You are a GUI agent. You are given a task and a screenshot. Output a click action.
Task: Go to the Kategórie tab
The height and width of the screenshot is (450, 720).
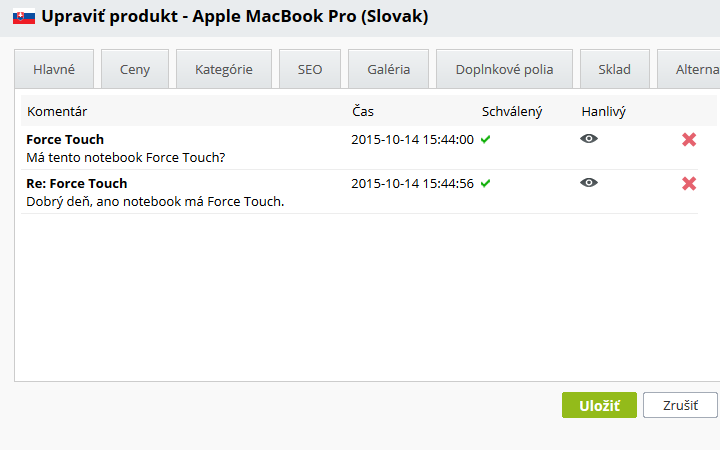pyautogui.click(x=224, y=69)
